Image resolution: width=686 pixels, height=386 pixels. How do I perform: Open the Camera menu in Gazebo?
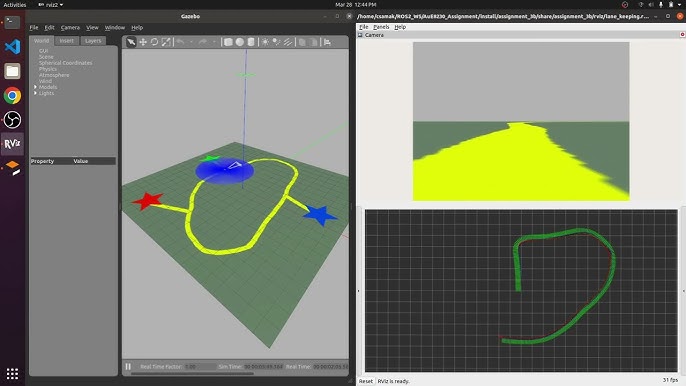click(70, 28)
